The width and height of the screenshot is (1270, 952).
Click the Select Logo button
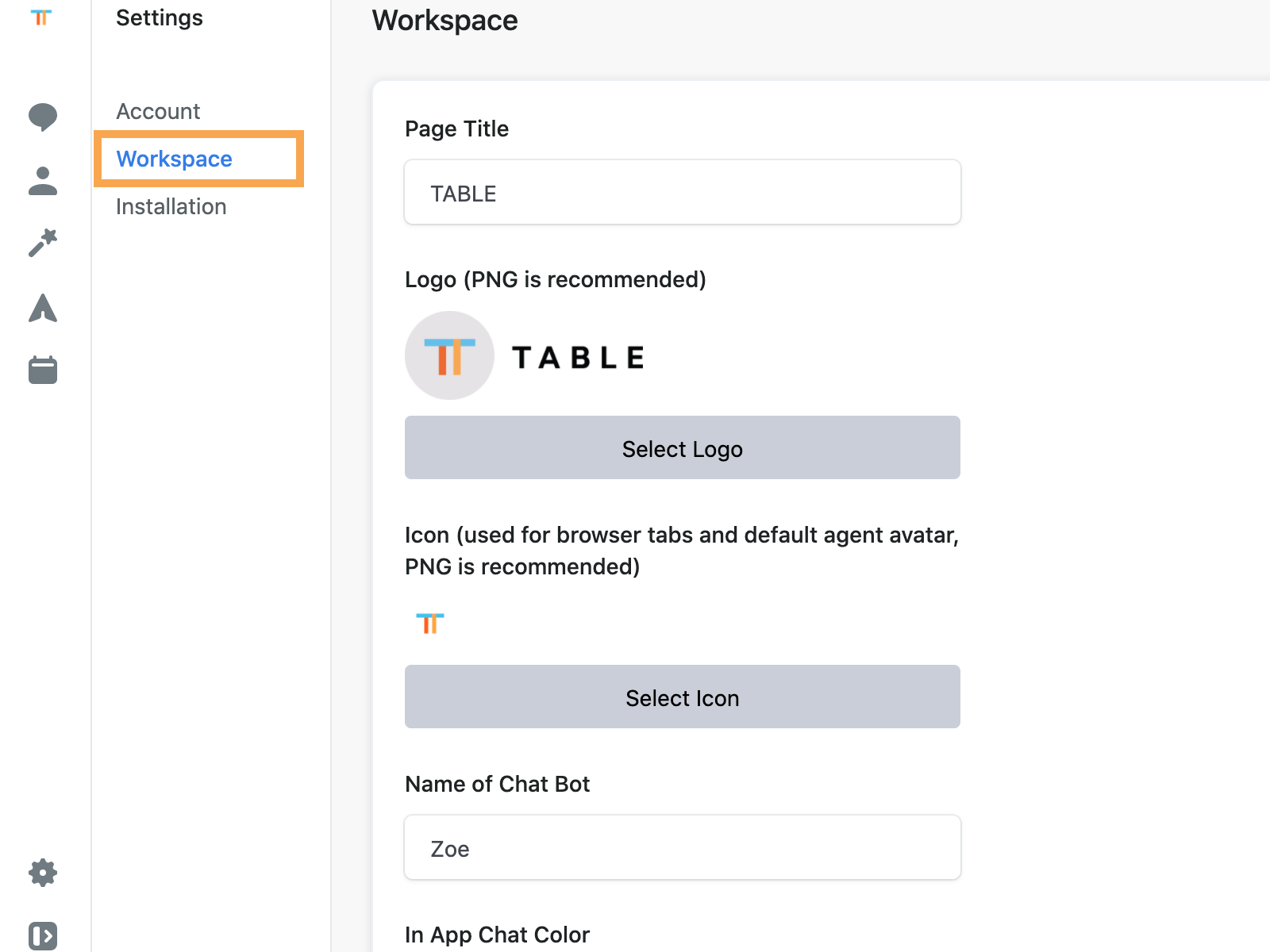pos(683,447)
